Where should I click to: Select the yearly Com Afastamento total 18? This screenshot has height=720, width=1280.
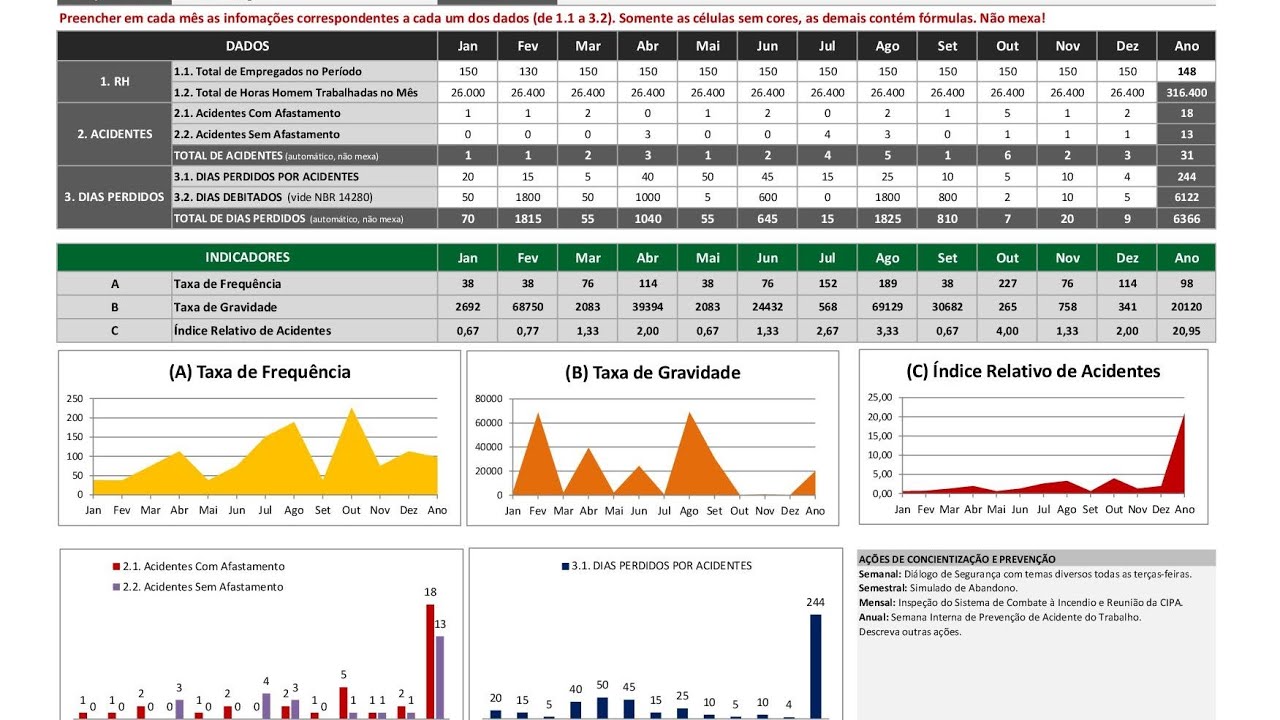1187,113
